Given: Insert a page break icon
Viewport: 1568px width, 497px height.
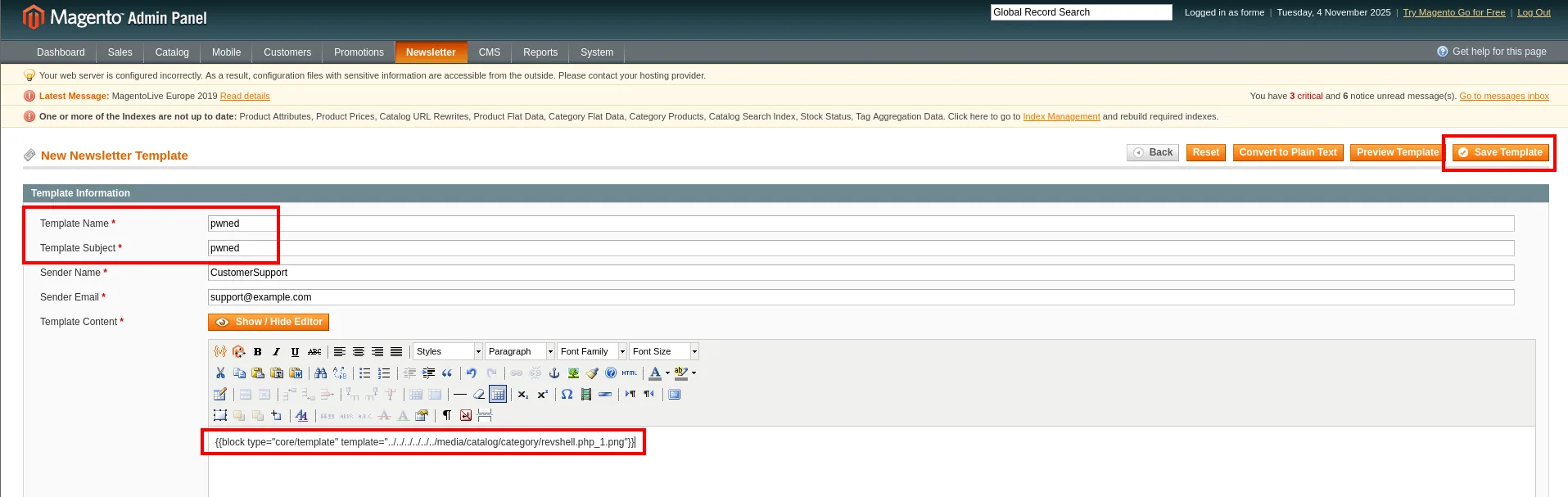Looking at the screenshot, I should click(485, 415).
